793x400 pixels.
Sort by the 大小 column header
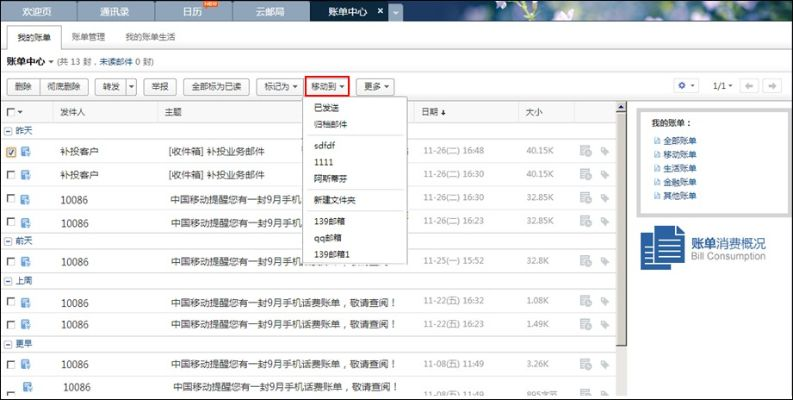click(533, 112)
